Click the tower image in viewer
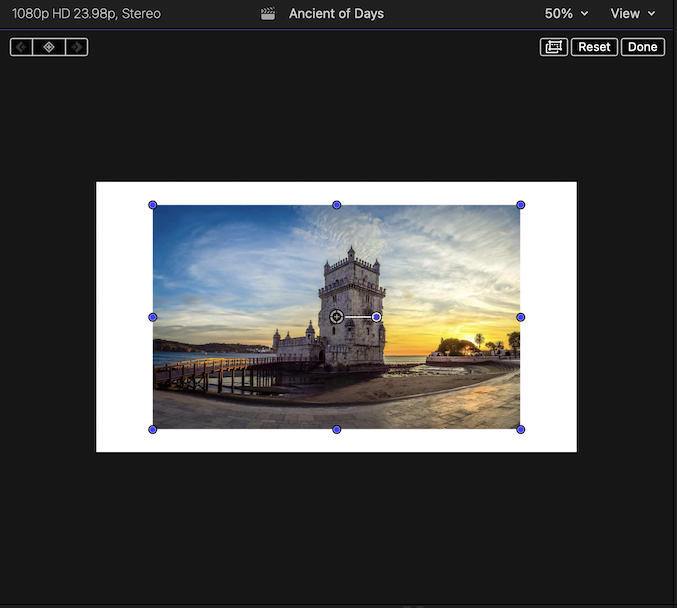The width and height of the screenshot is (677, 608). coord(337,317)
